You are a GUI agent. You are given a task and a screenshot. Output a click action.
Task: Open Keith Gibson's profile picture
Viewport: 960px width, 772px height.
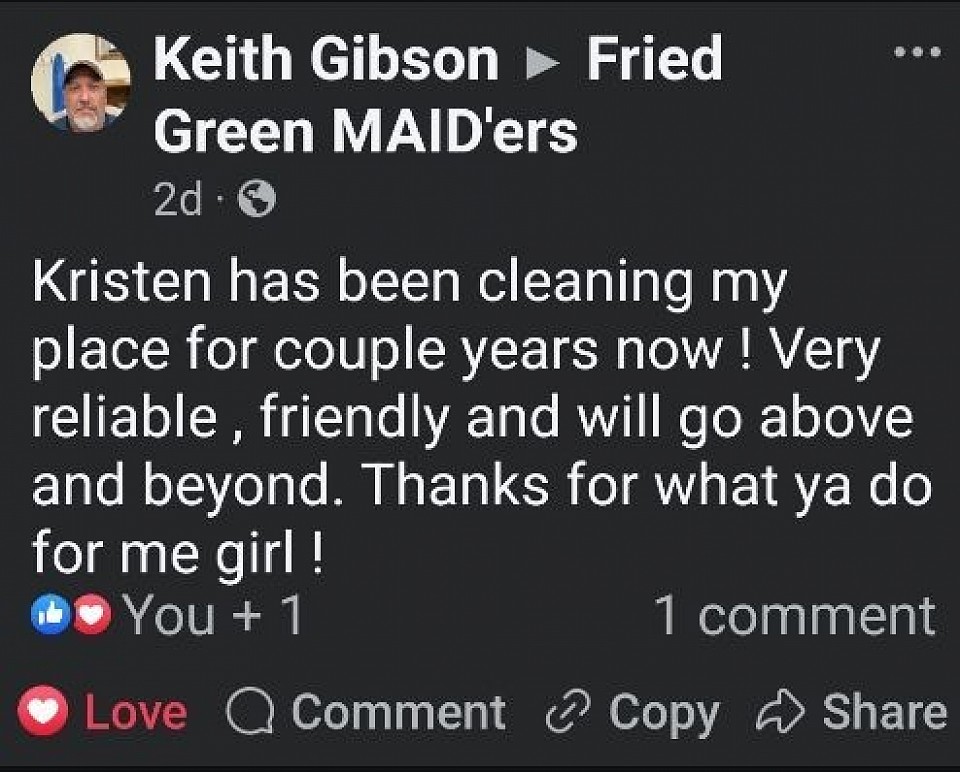(81, 81)
